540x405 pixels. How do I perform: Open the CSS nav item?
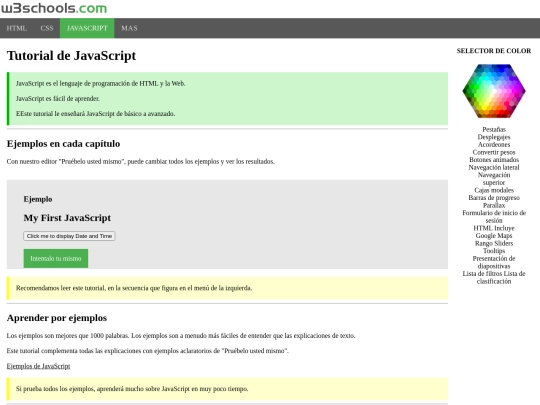(x=47, y=28)
